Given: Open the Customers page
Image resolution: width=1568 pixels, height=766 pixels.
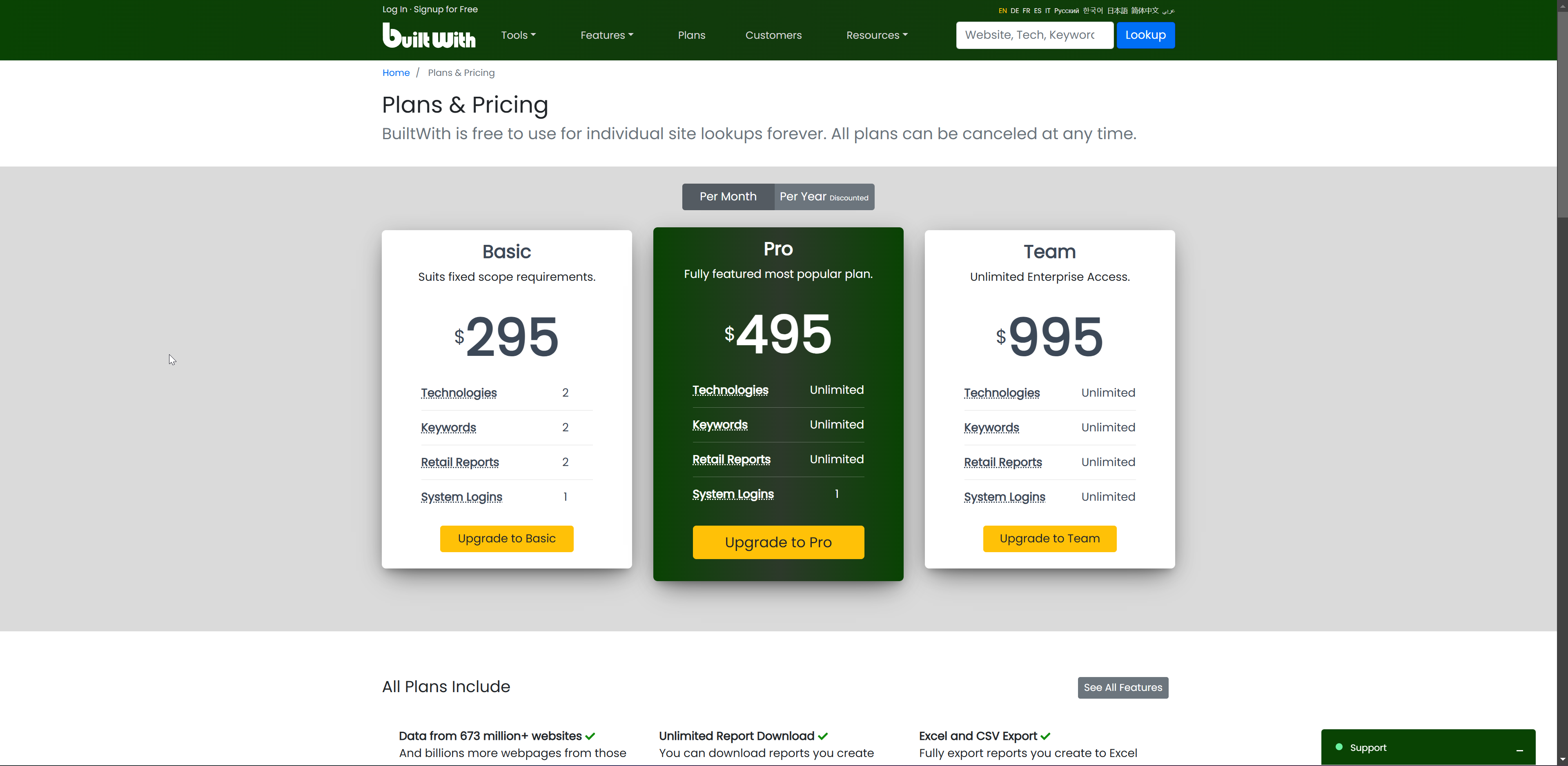Looking at the screenshot, I should (773, 35).
